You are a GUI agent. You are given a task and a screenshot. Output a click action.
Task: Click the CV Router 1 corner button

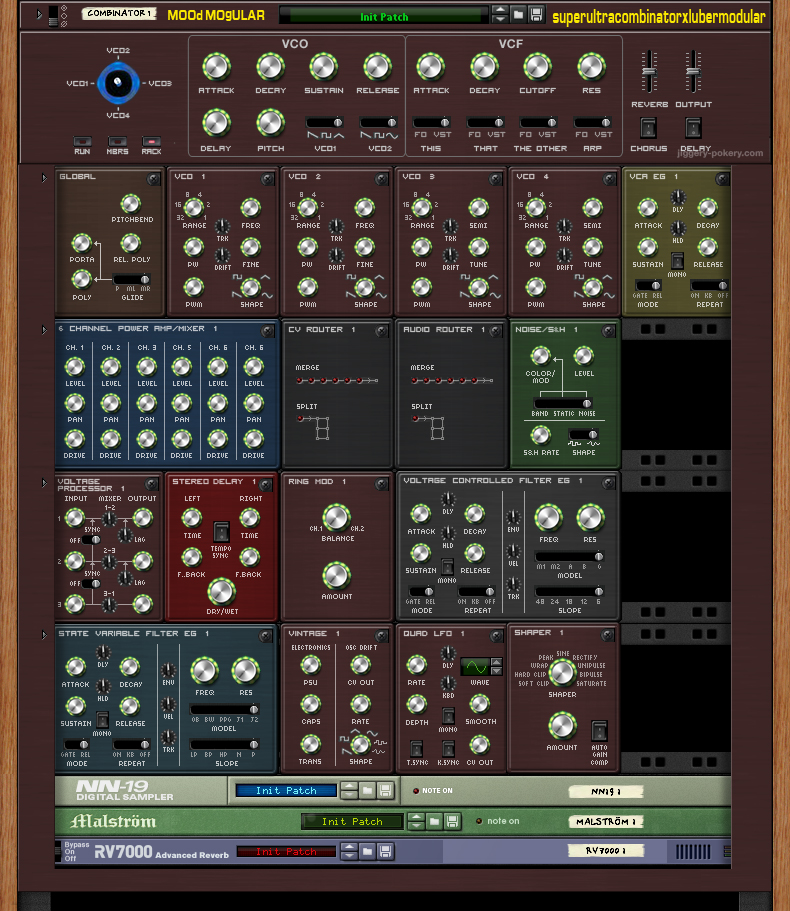381,331
